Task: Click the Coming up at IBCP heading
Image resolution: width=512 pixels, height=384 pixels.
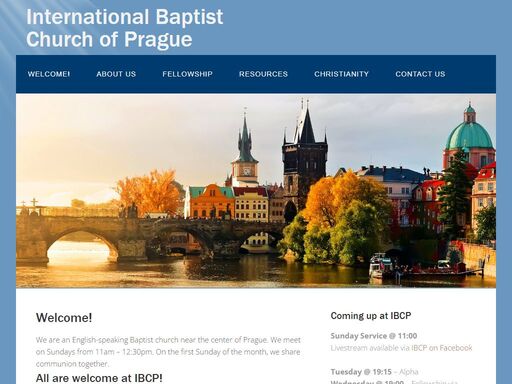Action: [371, 316]
